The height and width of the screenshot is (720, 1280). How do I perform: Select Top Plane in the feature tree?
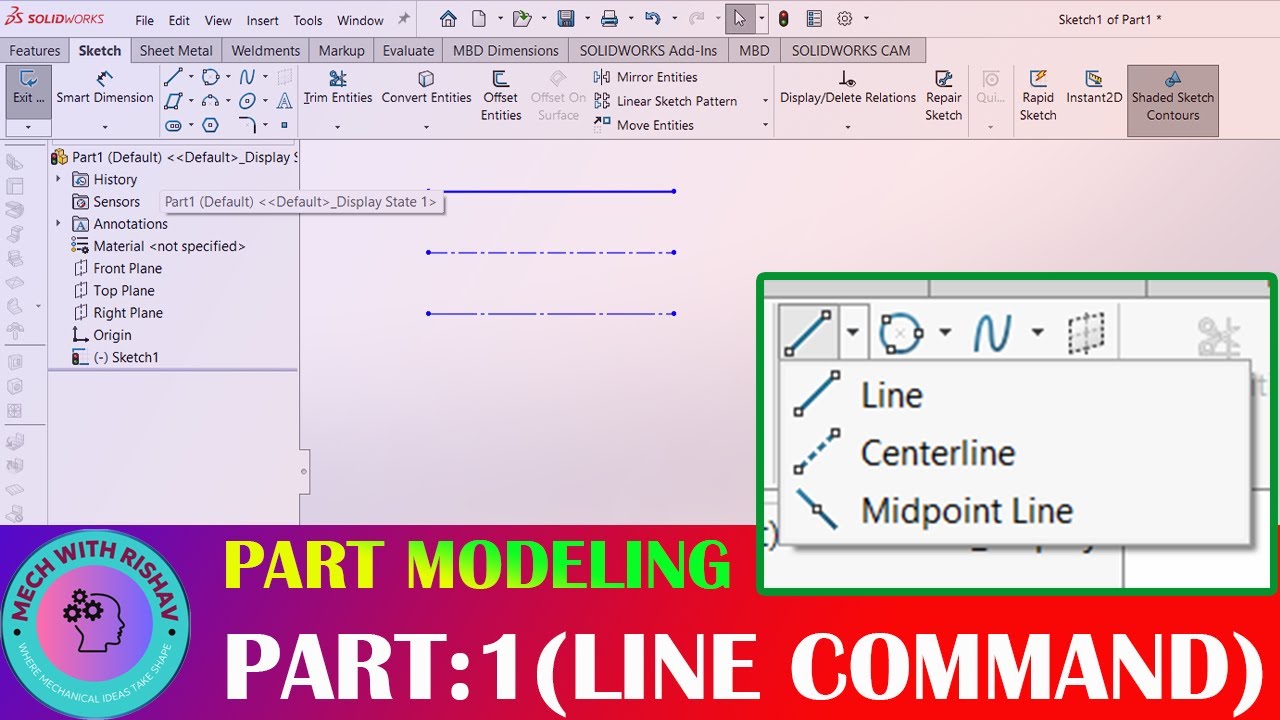click(x=113, y=290)
